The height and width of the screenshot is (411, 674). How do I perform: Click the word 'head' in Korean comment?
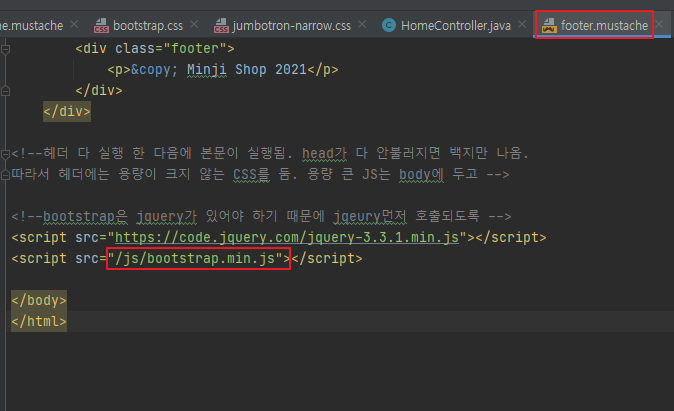coord(318,153)
